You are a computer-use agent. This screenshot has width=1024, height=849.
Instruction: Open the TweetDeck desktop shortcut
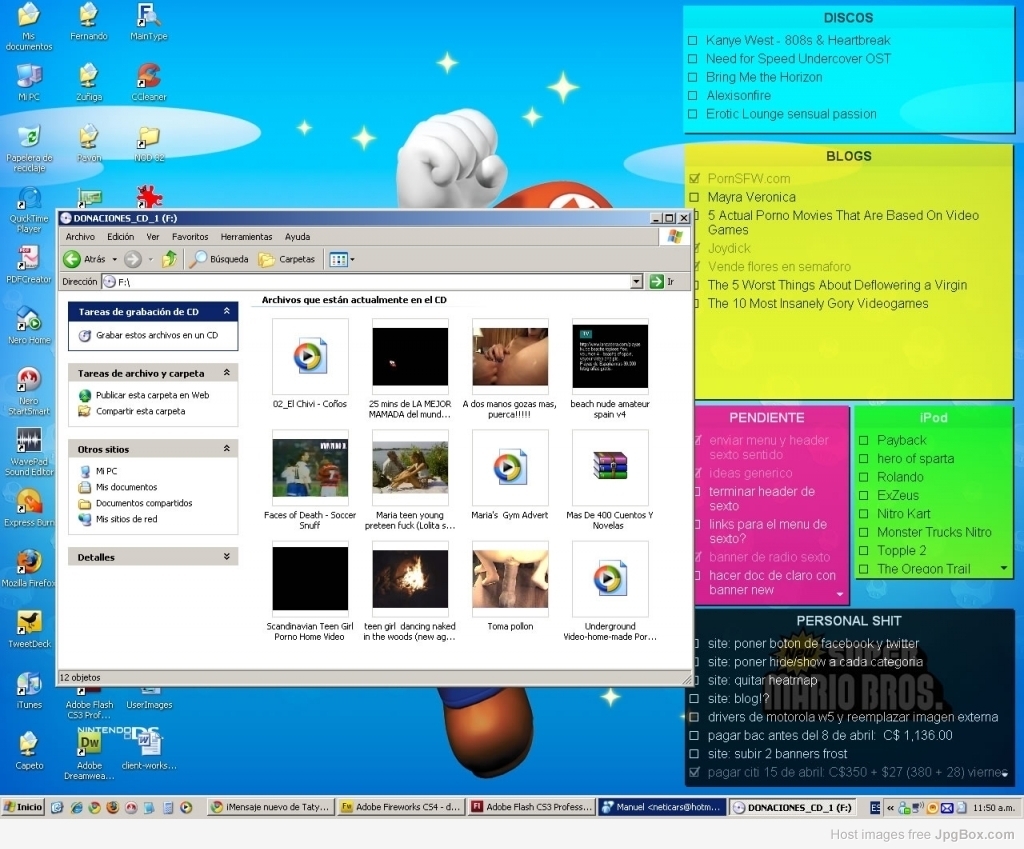point(29,629)
